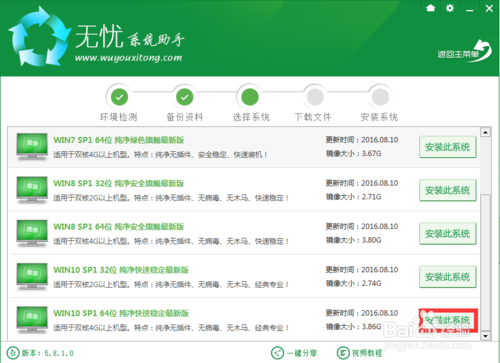Open www.wuyouxitong.com website link
500x363 pixels.
128,58
